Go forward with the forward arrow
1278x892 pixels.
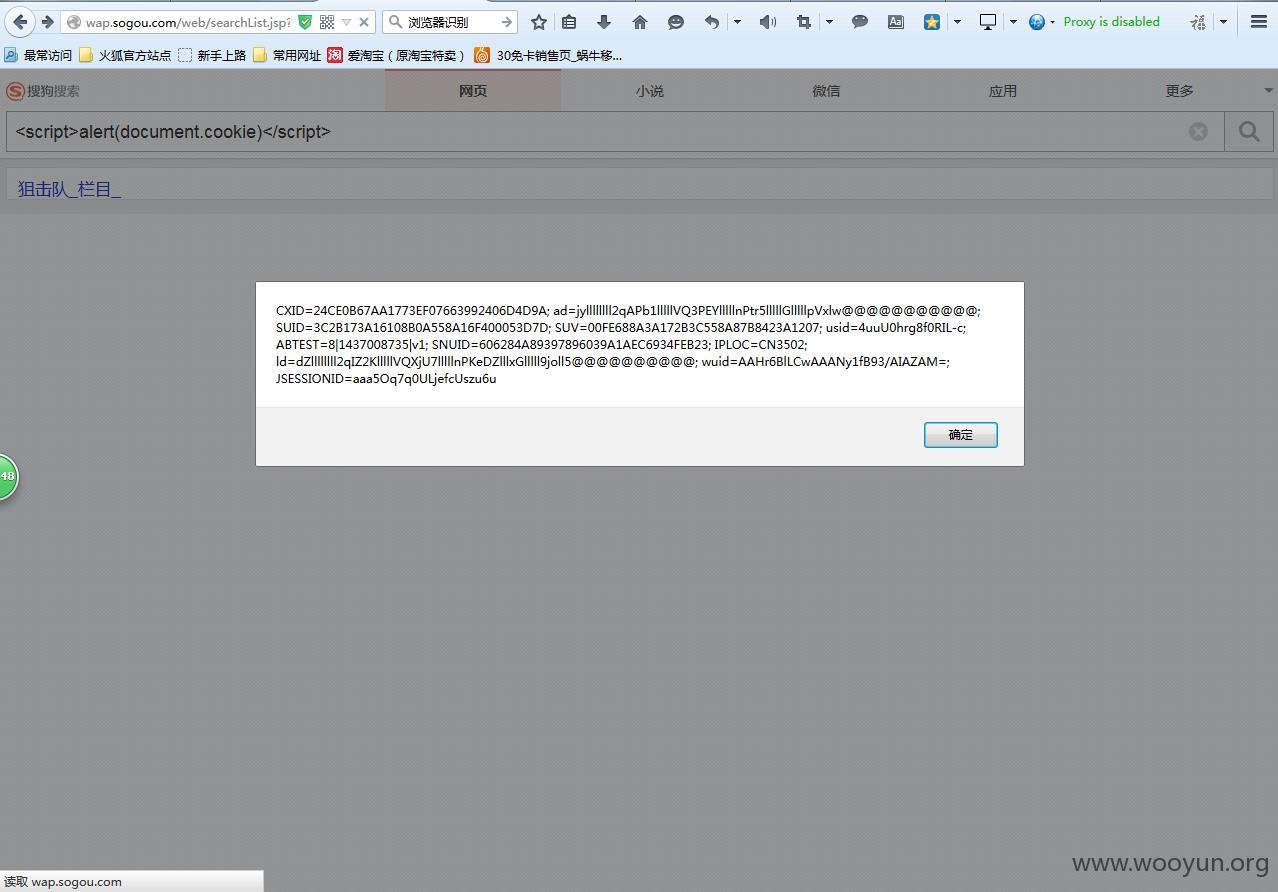(x=47, y=21)
